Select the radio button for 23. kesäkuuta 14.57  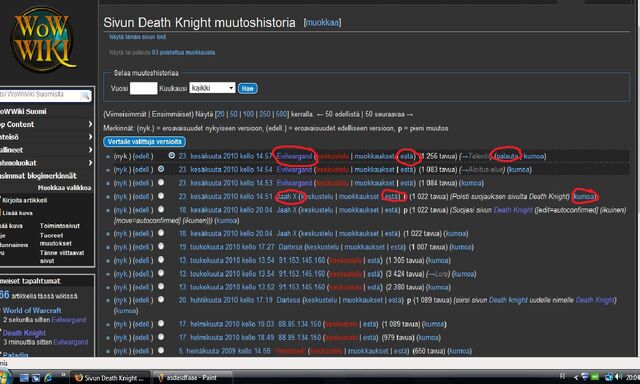pos(171,155)
